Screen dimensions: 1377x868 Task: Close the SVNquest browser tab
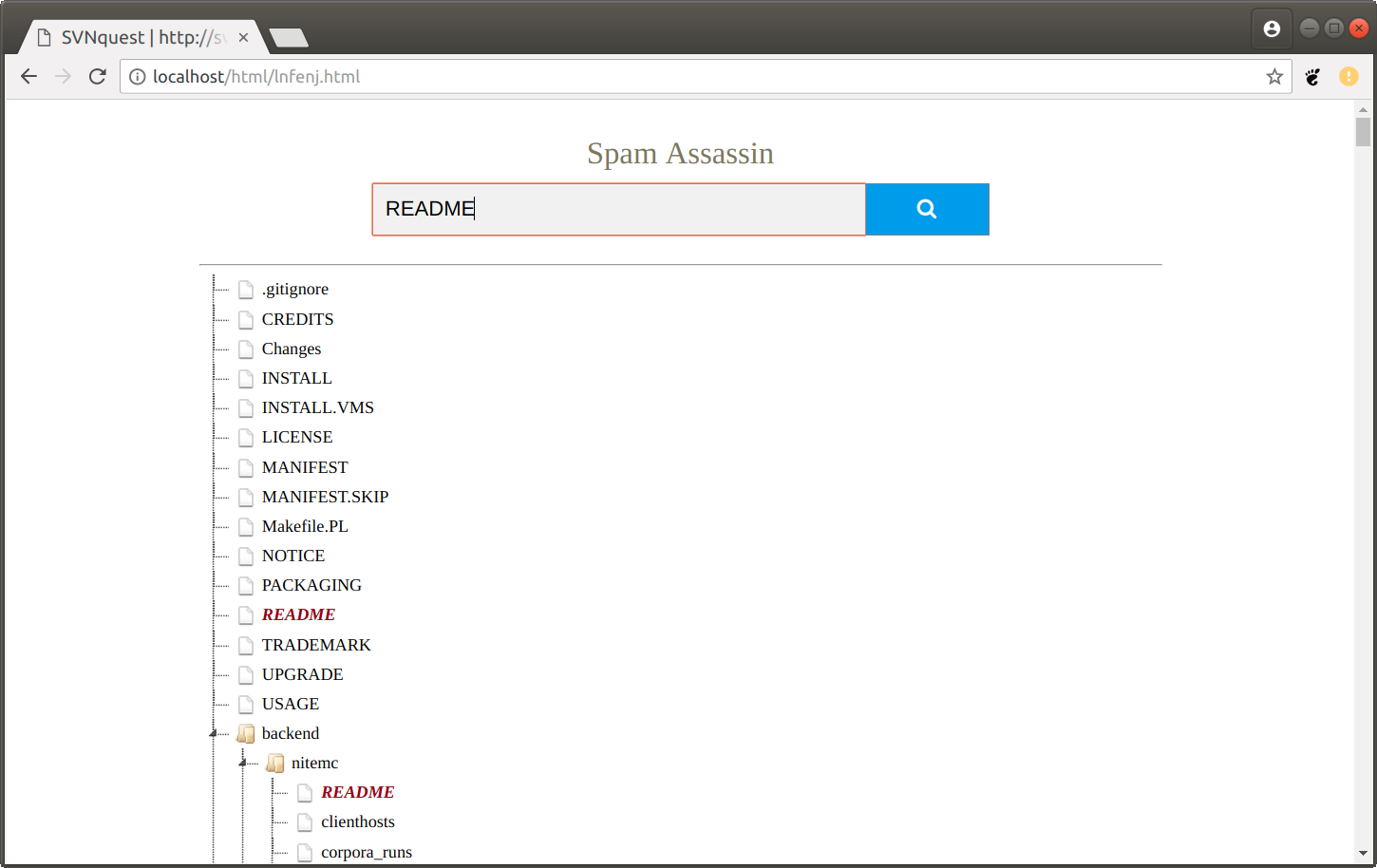[243, 37]
